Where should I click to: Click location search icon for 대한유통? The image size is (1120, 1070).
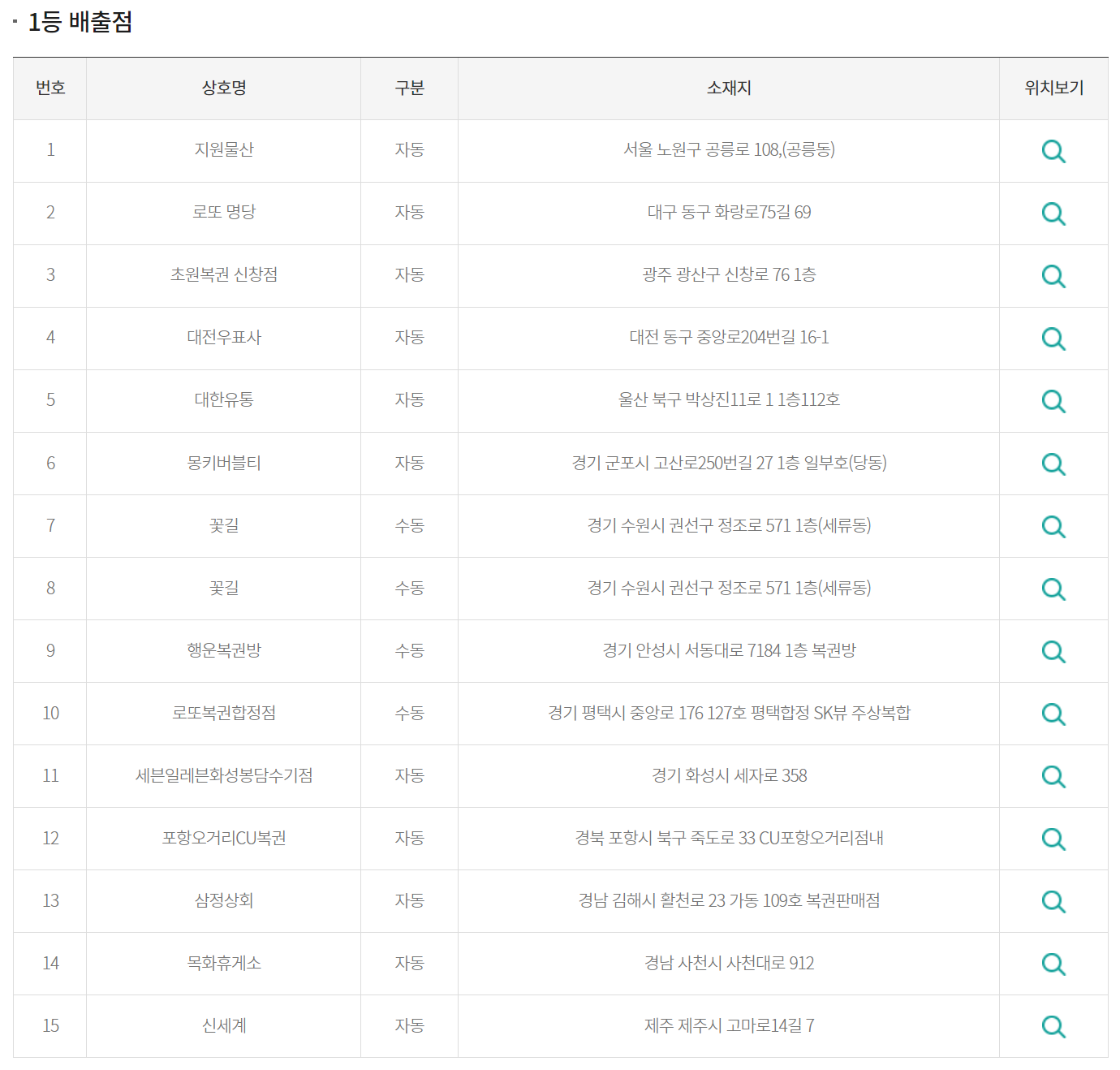pyautogui.click(x=1053, y=401)
